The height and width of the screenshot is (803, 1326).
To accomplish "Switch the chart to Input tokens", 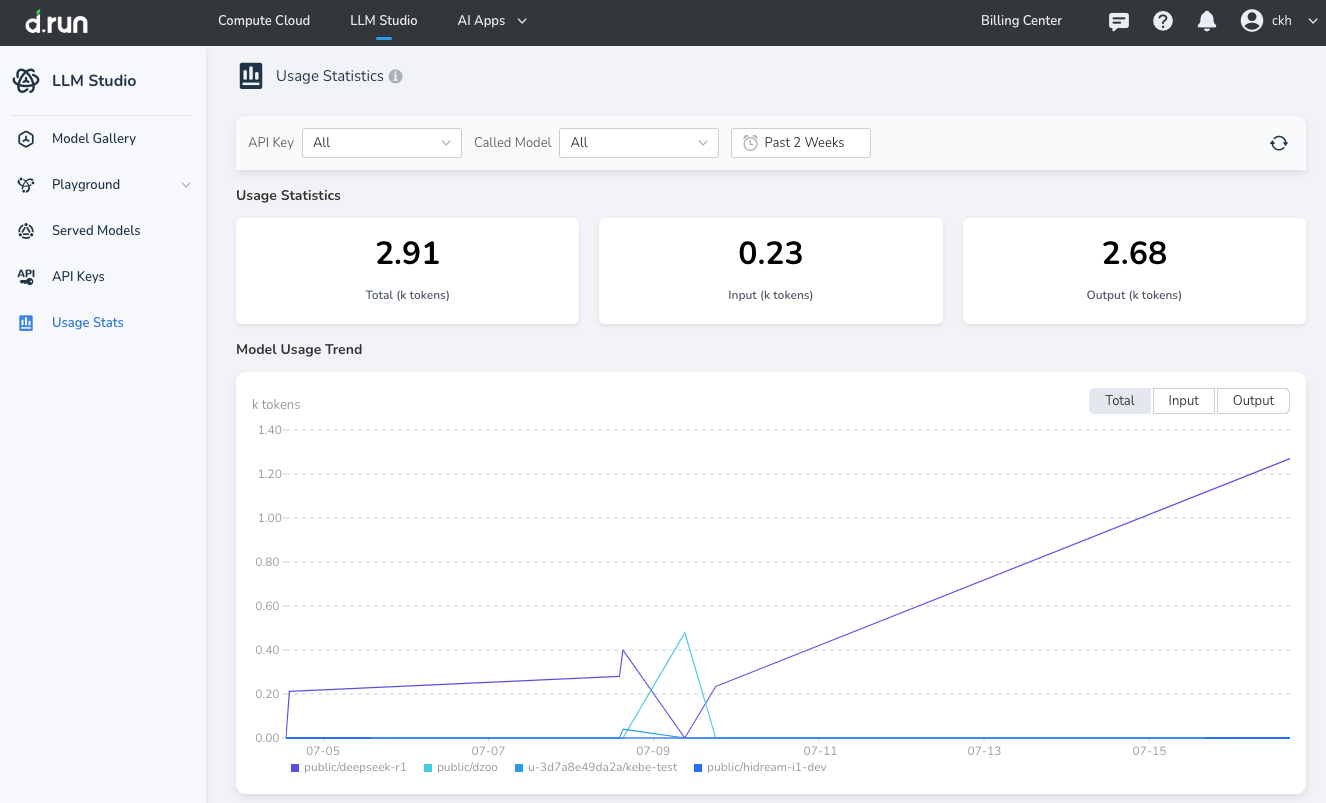I will (1183, 400).
